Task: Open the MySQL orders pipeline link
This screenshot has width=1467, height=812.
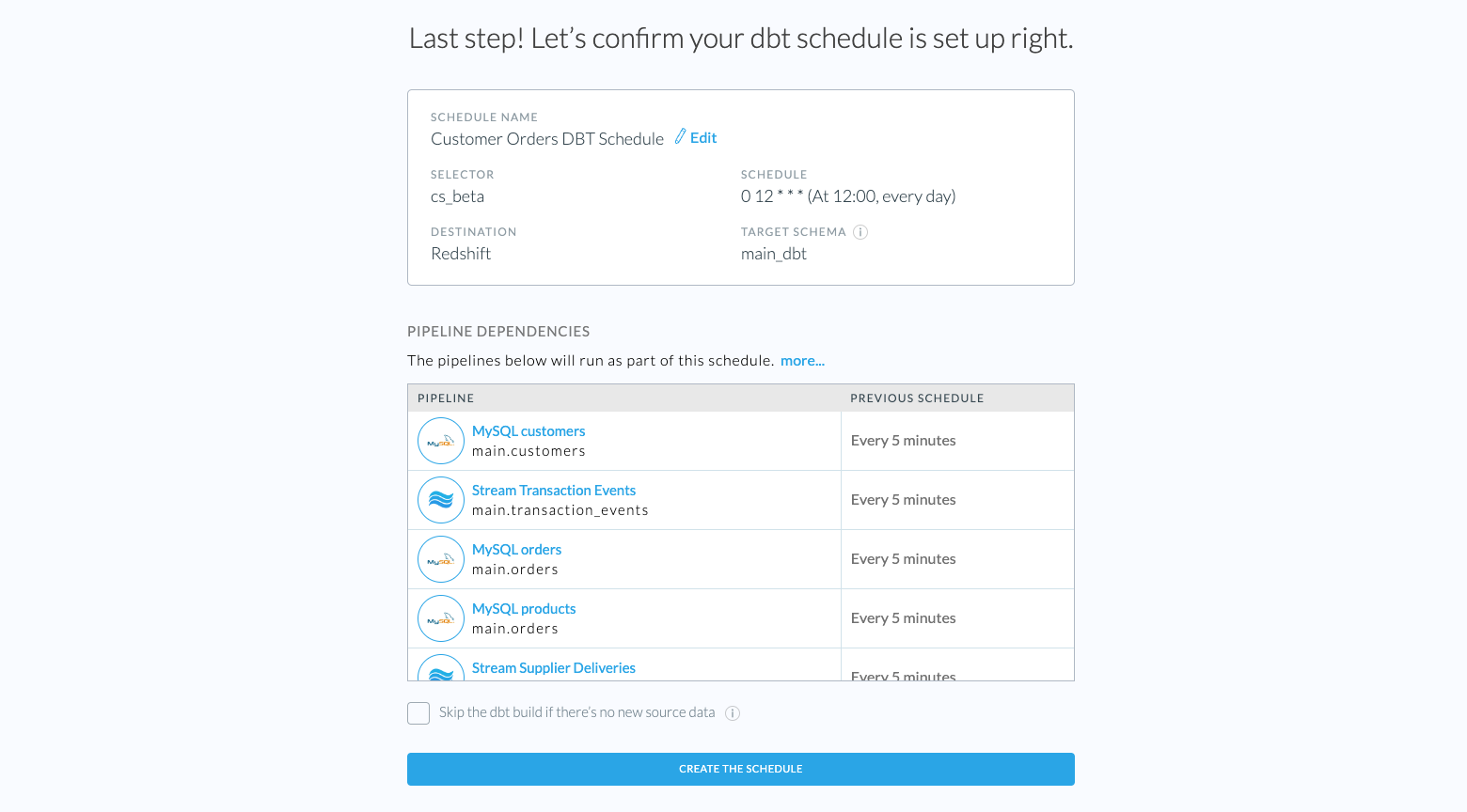Action: coord(516,550)
